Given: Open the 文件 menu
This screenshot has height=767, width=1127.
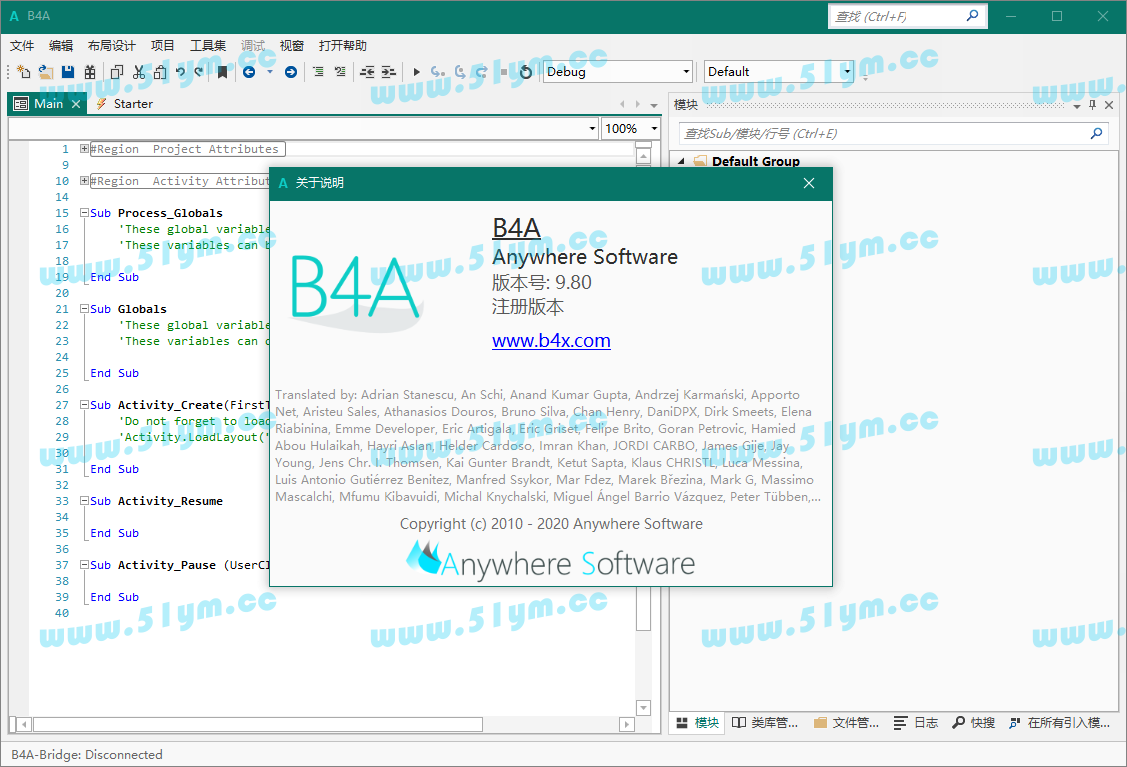Looking at the screenshot, I should pos(22,45).
